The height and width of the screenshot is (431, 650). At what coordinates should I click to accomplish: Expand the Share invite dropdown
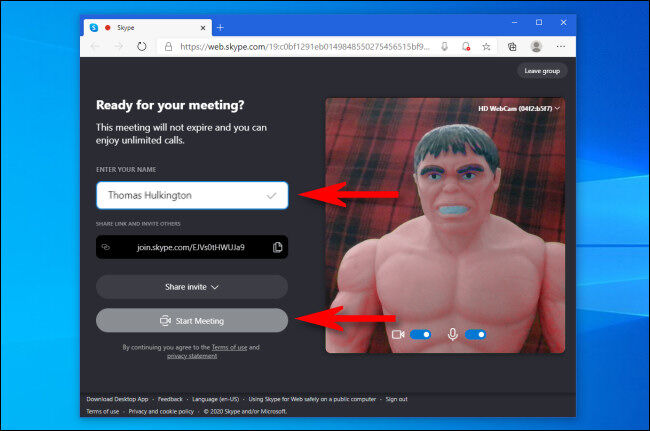(192, 287)
